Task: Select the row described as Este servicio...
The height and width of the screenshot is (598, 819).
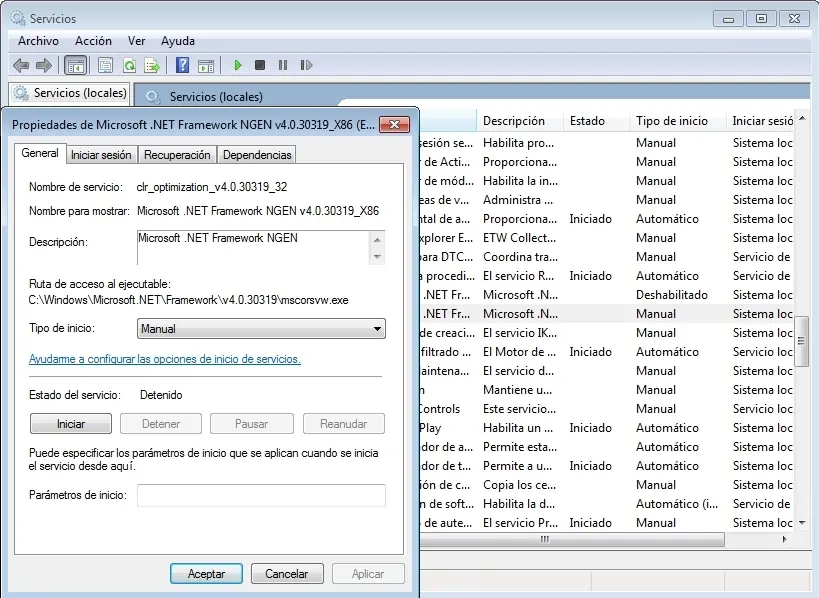Action: pos(606,409)
